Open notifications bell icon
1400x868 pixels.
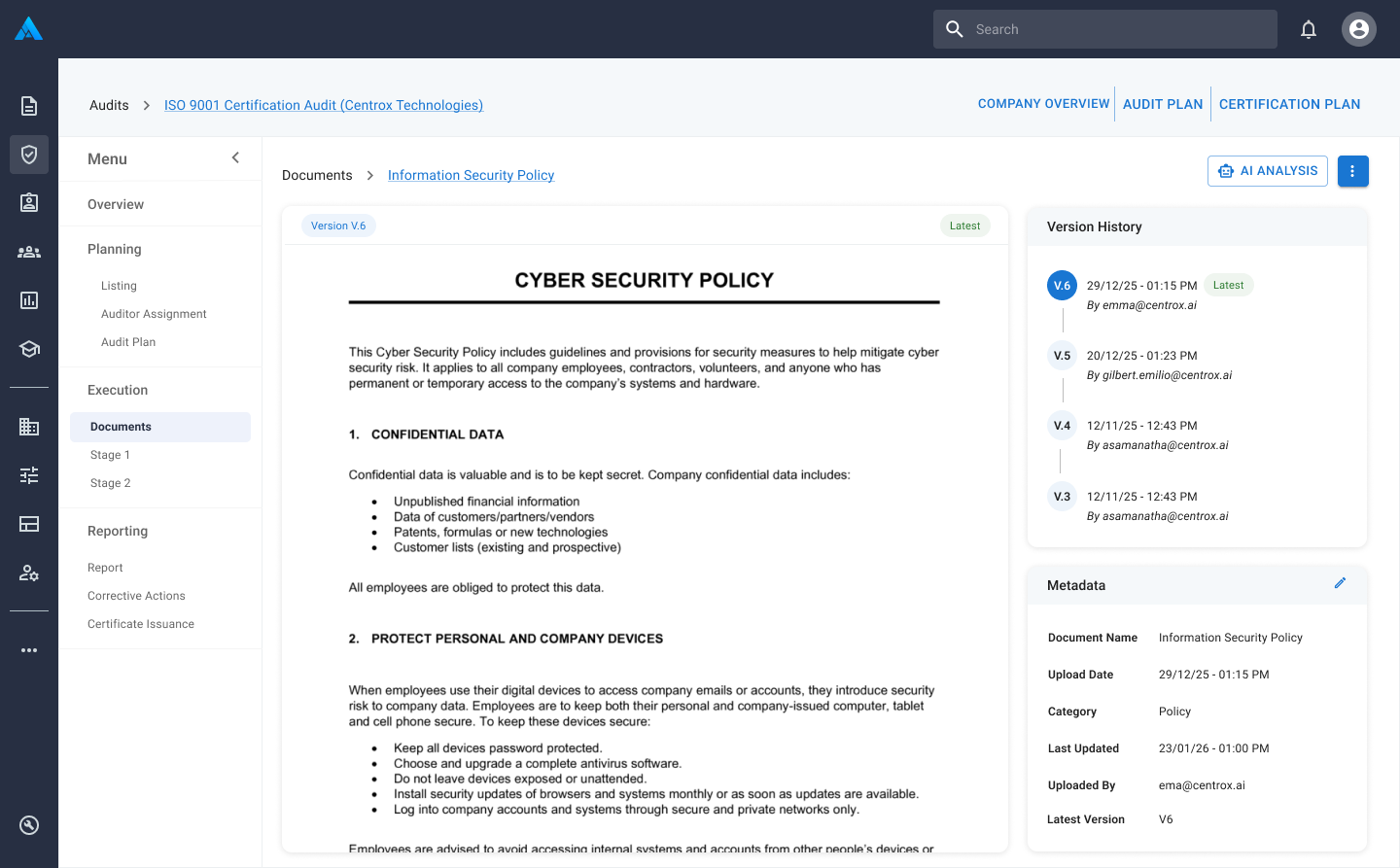(x=1309, y=29)
